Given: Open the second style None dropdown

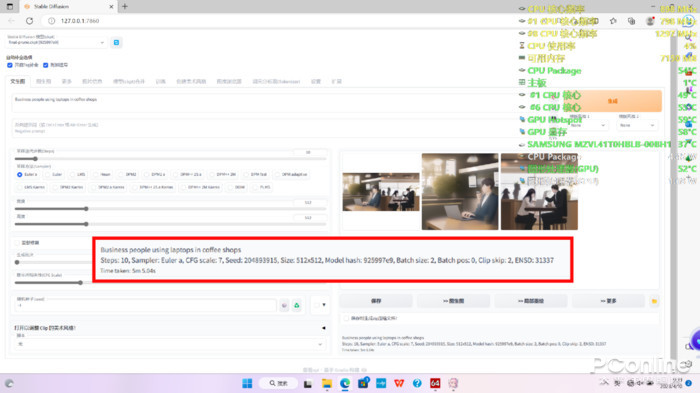Looking at the screenshot, I should pos(637,125).
